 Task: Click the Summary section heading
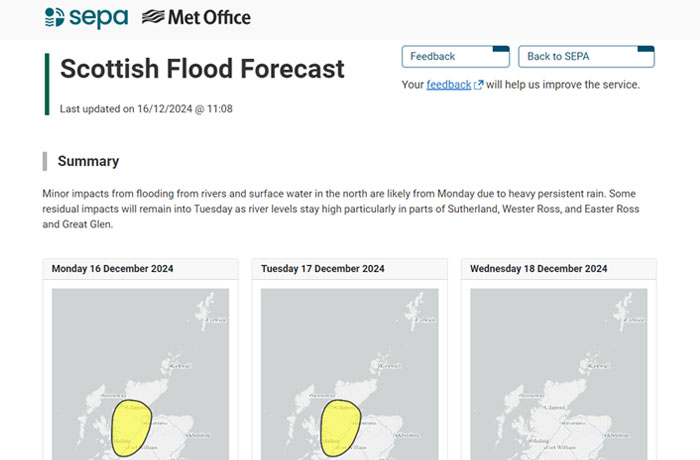88,161
